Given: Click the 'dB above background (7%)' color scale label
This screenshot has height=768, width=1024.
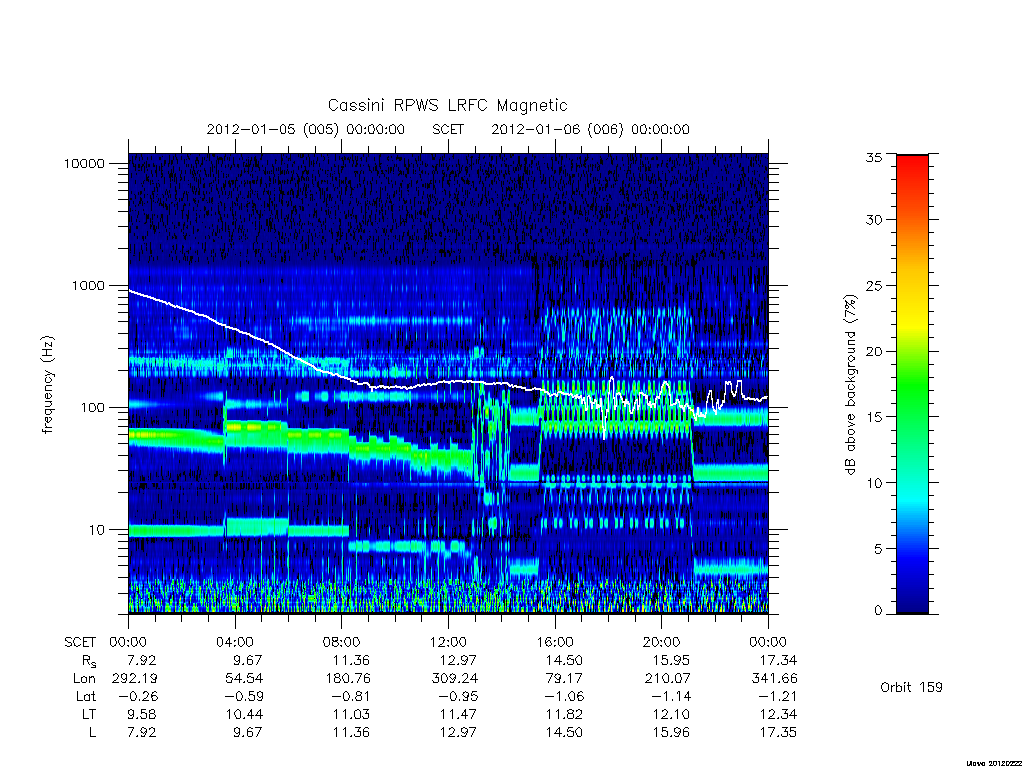Looking at the screenshot, I should point(850,385).
